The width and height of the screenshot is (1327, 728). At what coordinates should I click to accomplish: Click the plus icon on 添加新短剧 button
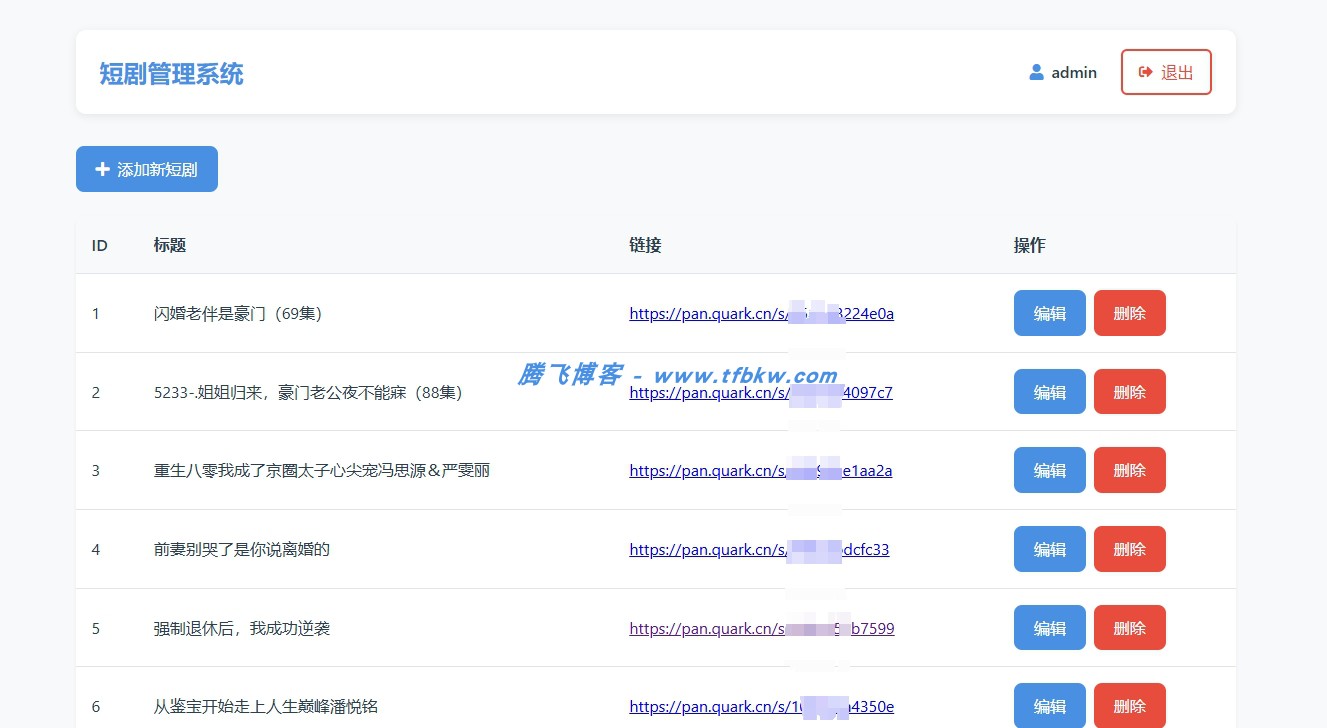click(x=101, y=169)
